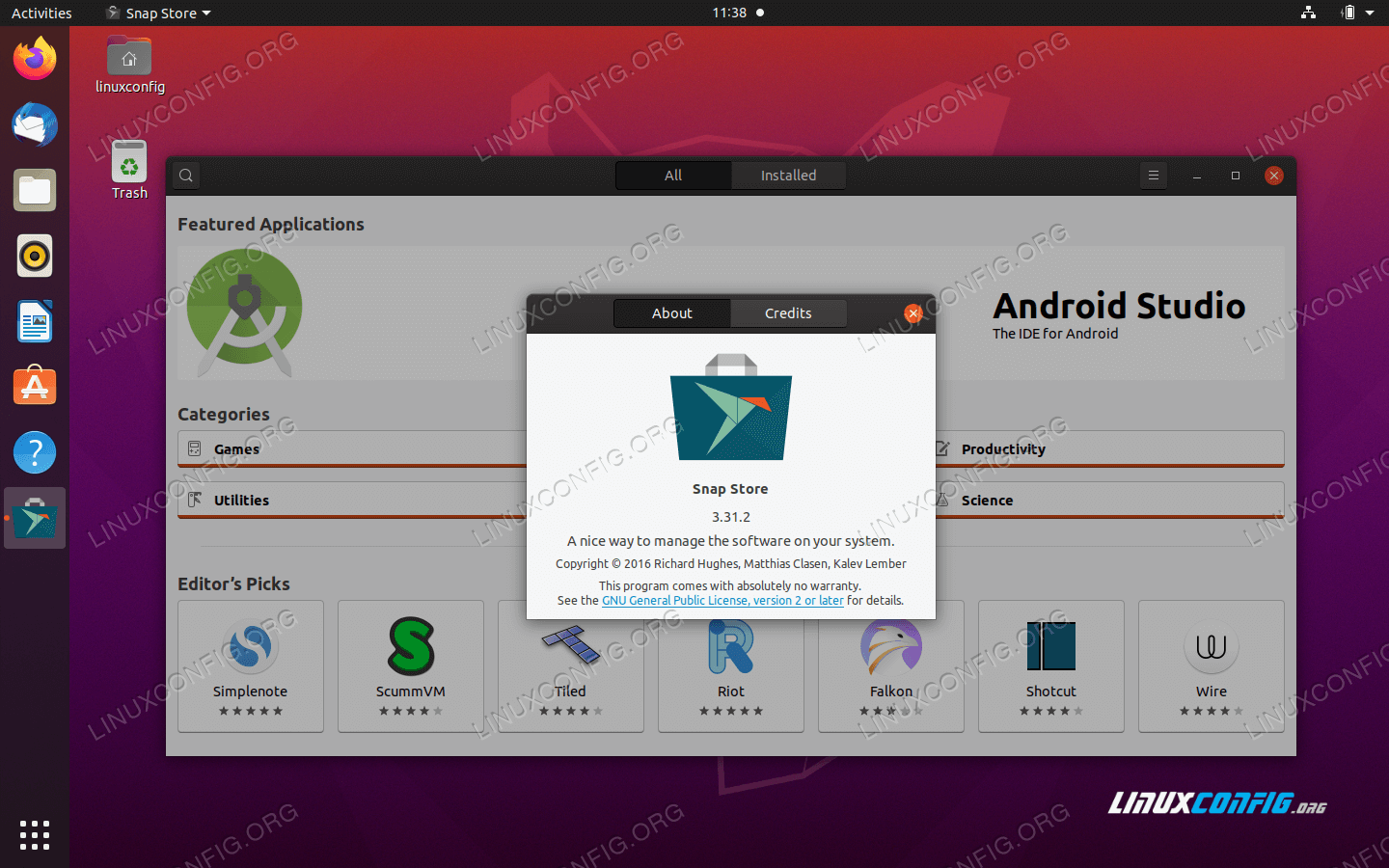Click the Android Studio logo icon

(244, 313)
